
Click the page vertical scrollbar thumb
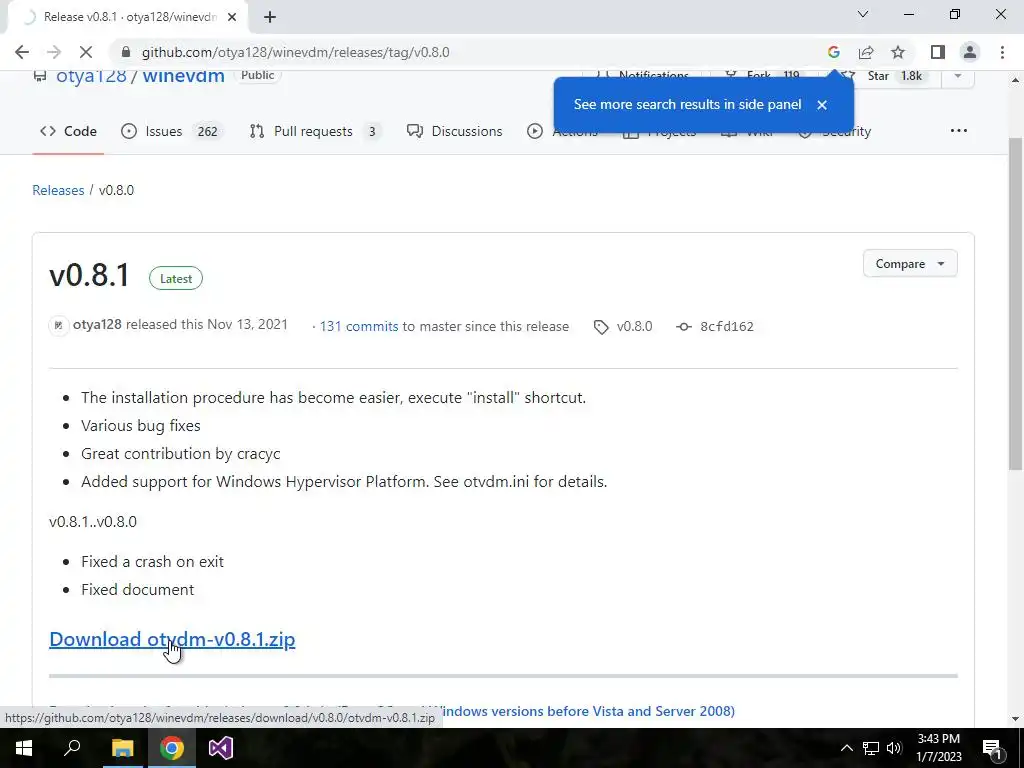click(x=1015, y=304)
